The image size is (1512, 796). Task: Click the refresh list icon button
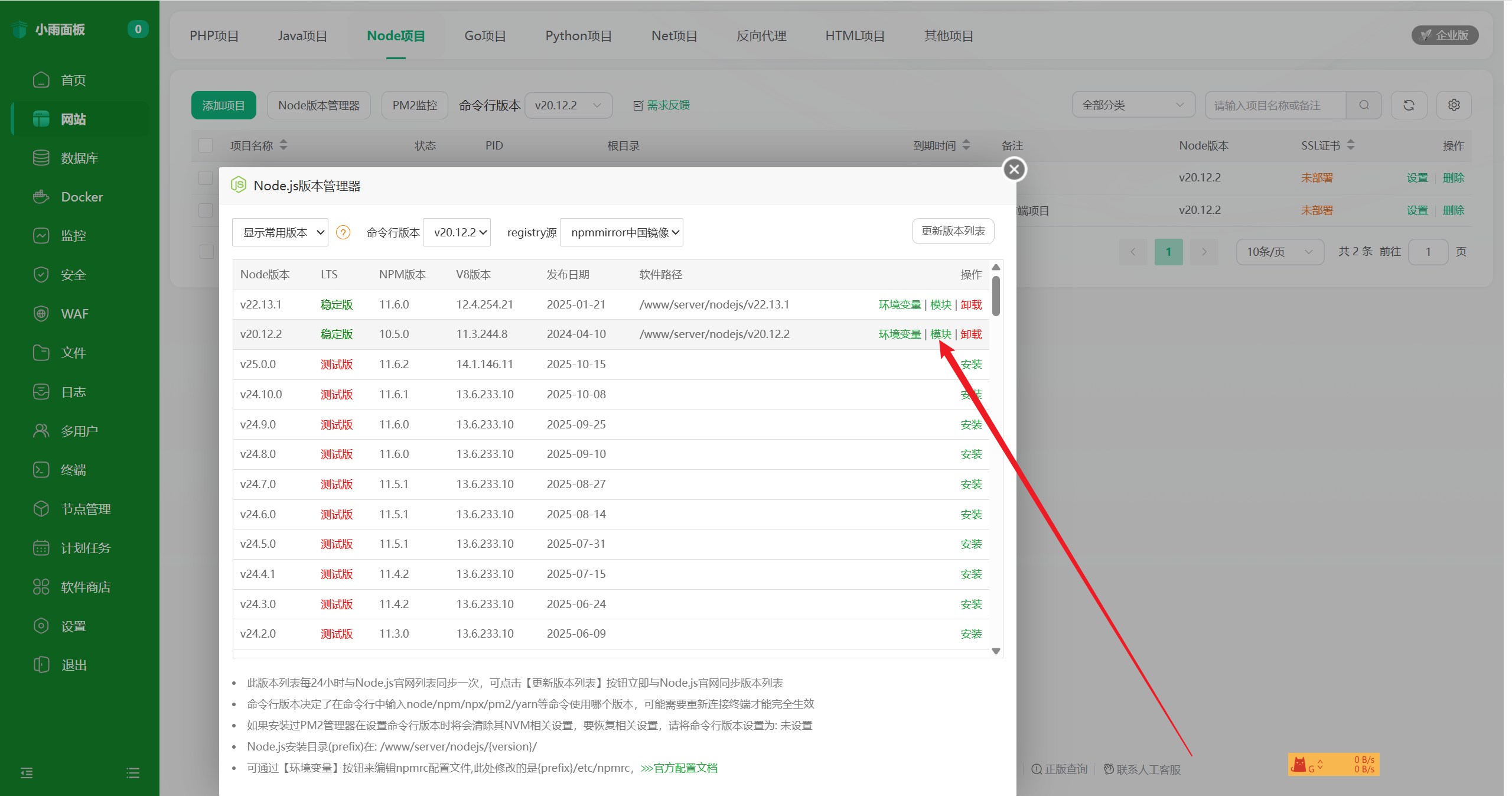point(1409,105)
